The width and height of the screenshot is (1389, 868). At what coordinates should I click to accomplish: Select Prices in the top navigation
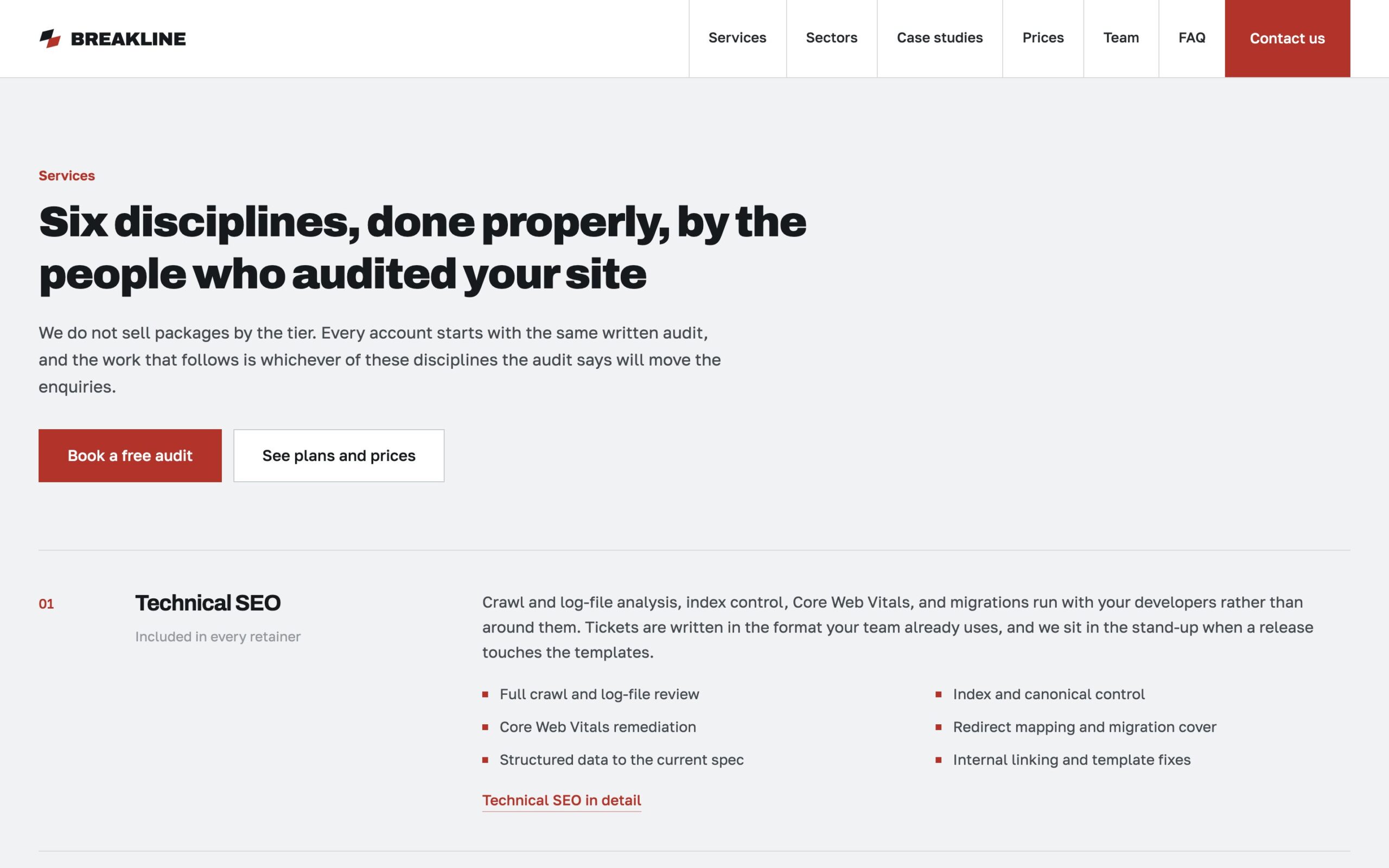pos(1043,38)
